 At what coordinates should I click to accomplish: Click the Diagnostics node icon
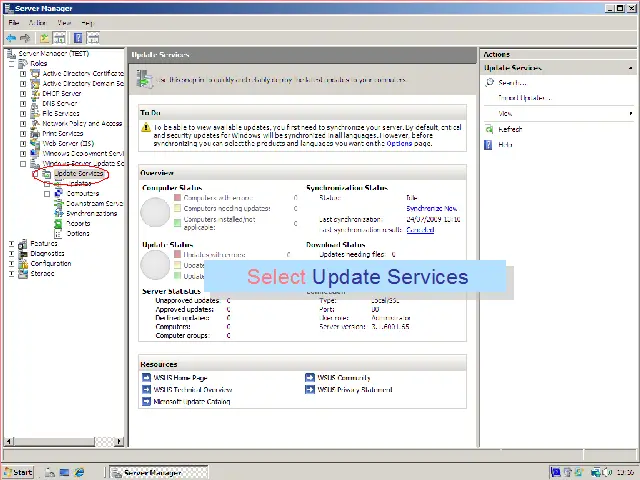coord(23,253)
